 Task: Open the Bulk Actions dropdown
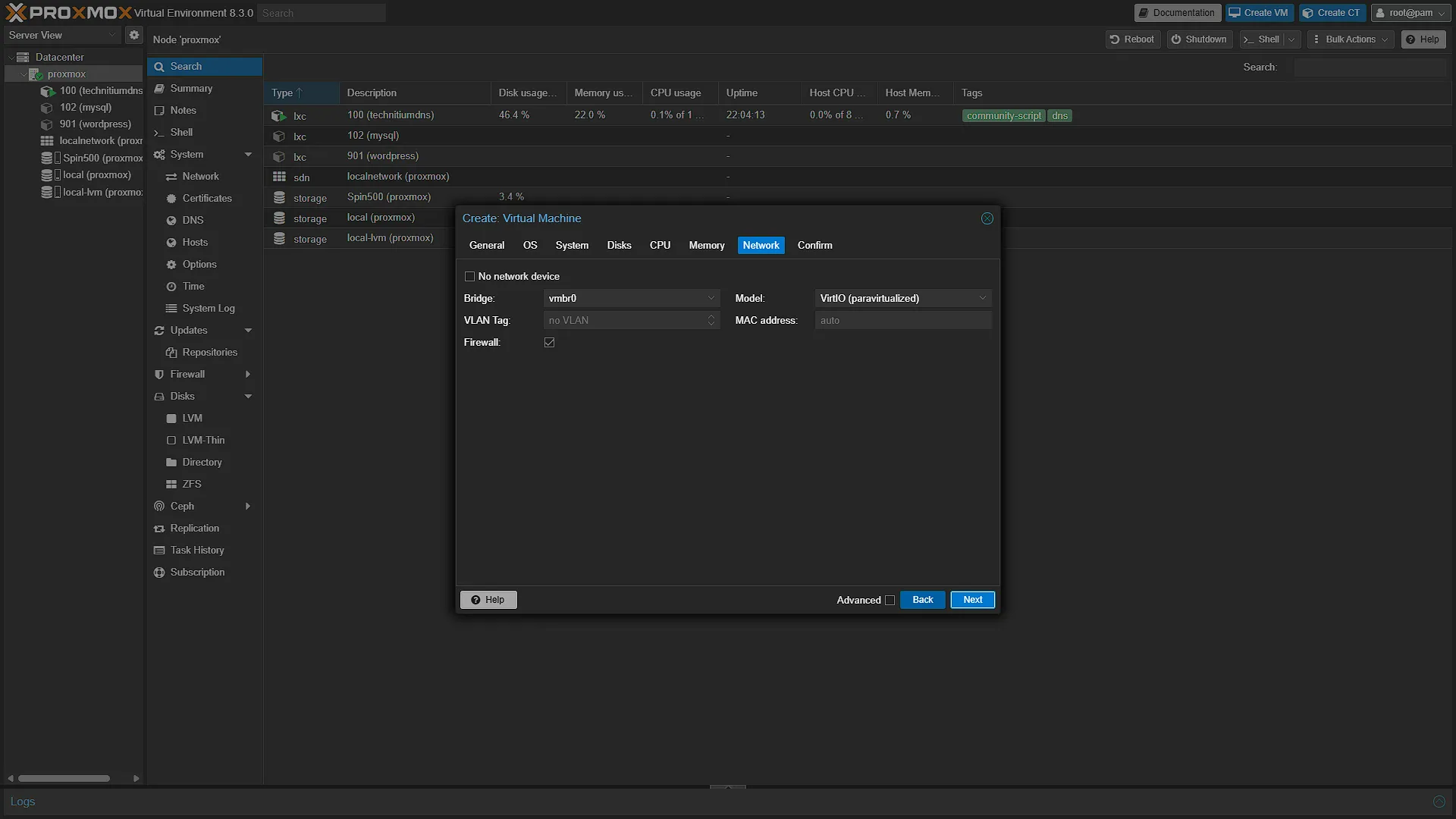[1351, 39]
